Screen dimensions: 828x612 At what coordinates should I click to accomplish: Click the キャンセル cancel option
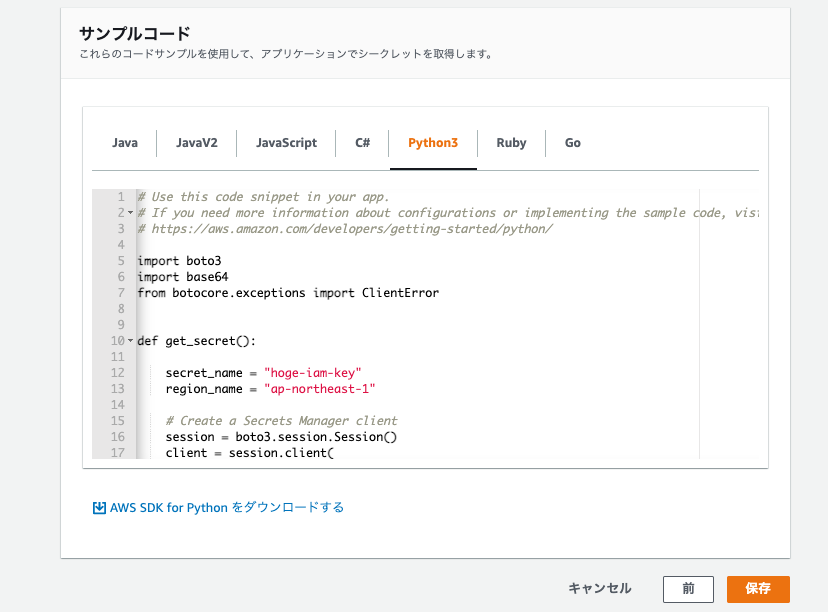click(x=598, y=589)
